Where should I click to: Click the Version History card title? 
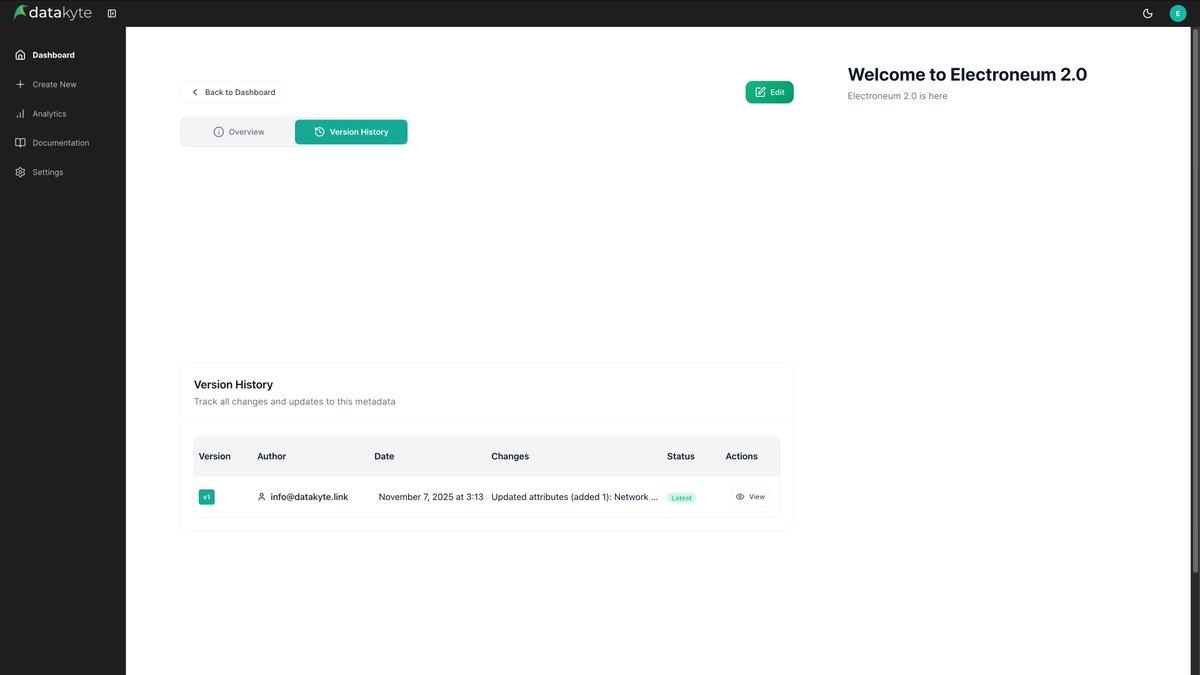point(233,384)
